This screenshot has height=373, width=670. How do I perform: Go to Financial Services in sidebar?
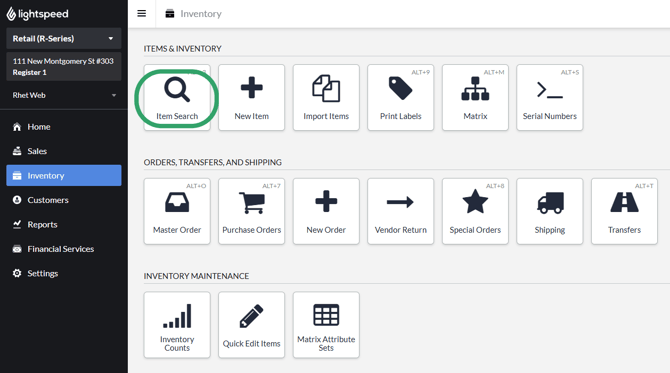(64, 249)
